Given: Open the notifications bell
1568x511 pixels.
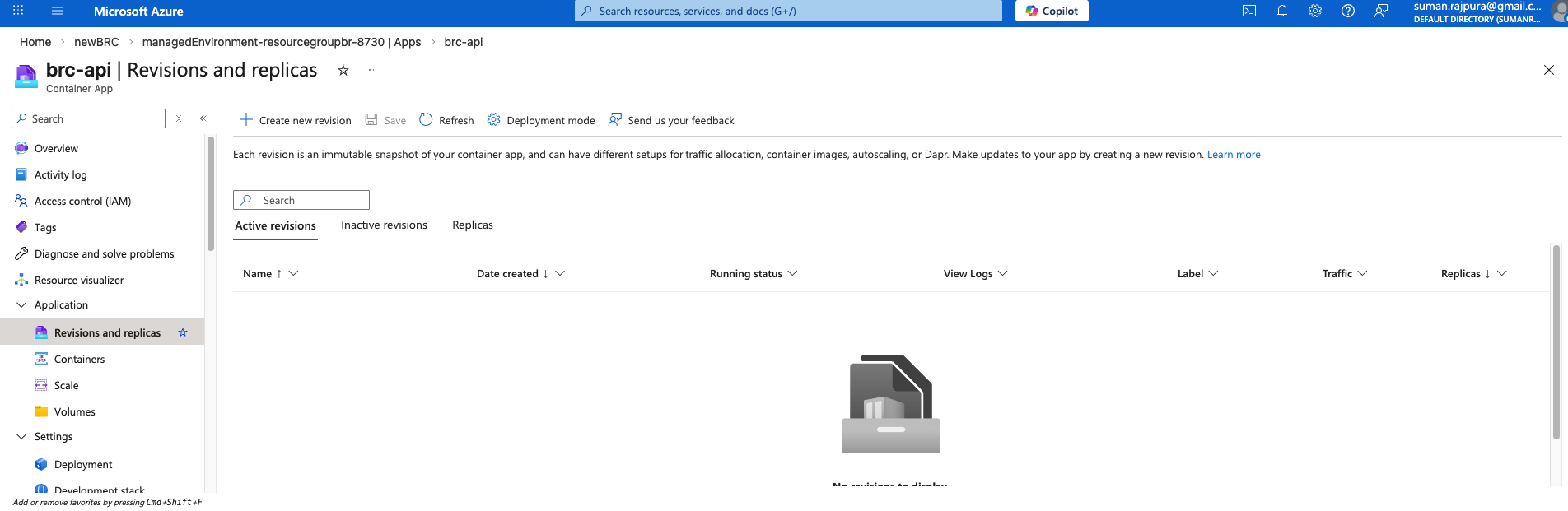Looking at the screenshot, I should pos(1282,11).
